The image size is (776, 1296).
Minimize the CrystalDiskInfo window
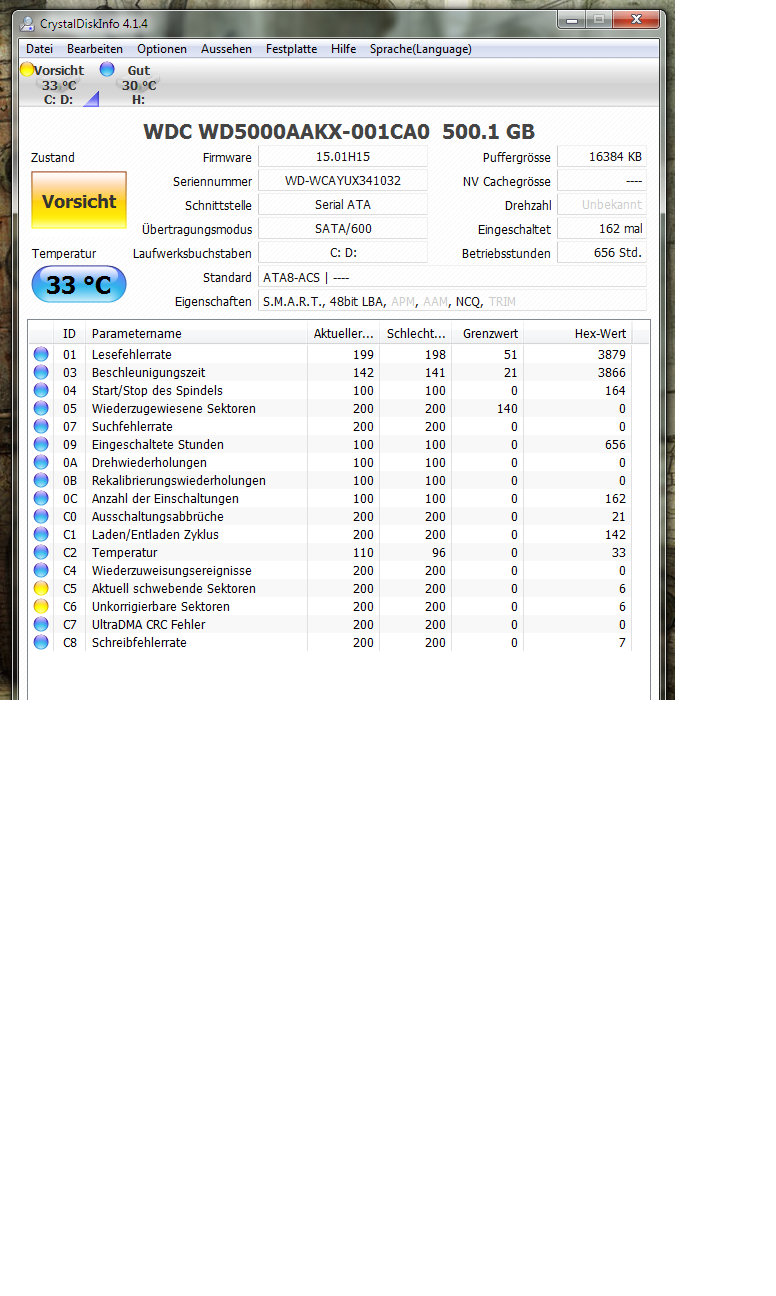tap(572, 20)
